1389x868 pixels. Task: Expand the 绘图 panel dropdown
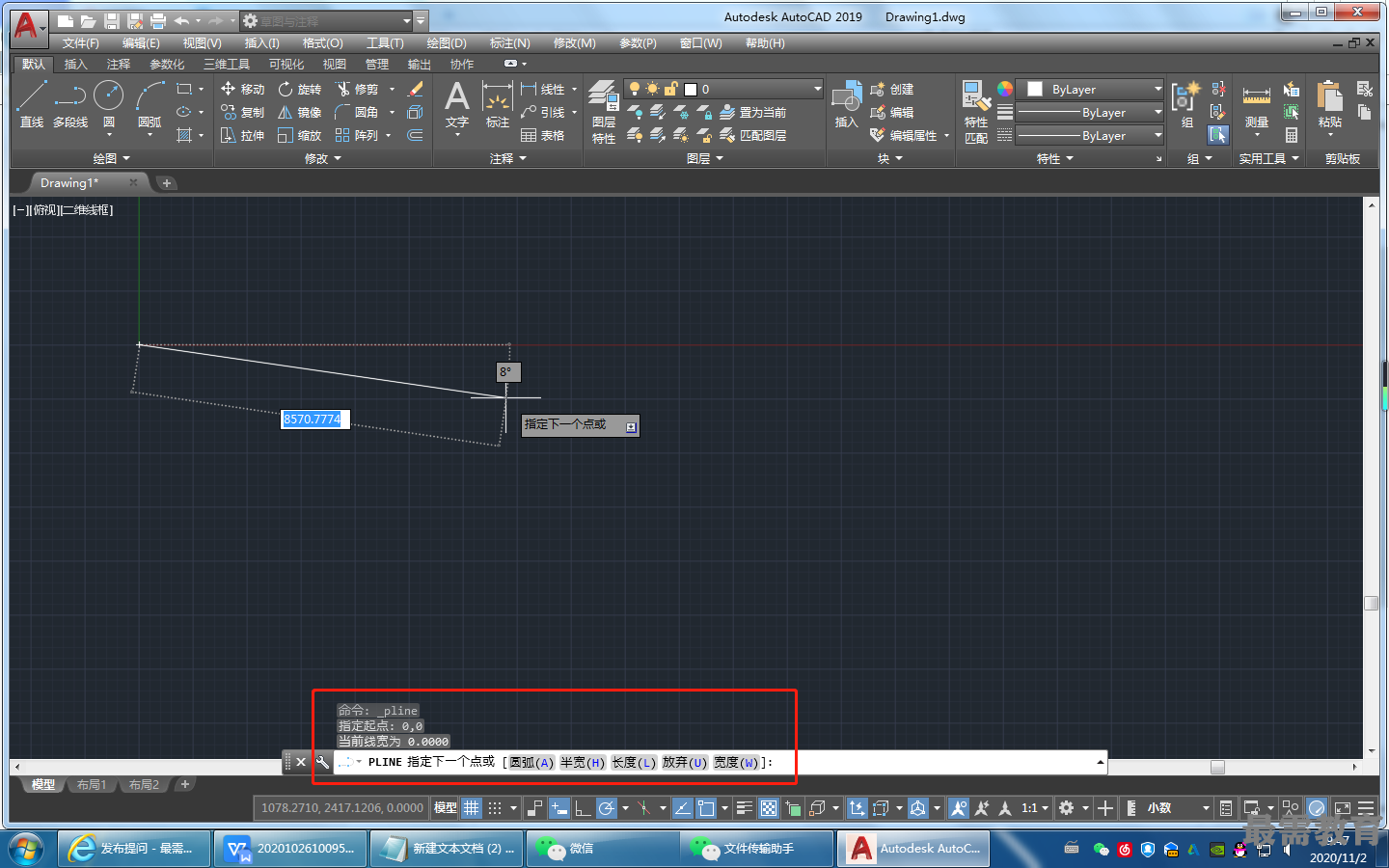coord(112,158)
